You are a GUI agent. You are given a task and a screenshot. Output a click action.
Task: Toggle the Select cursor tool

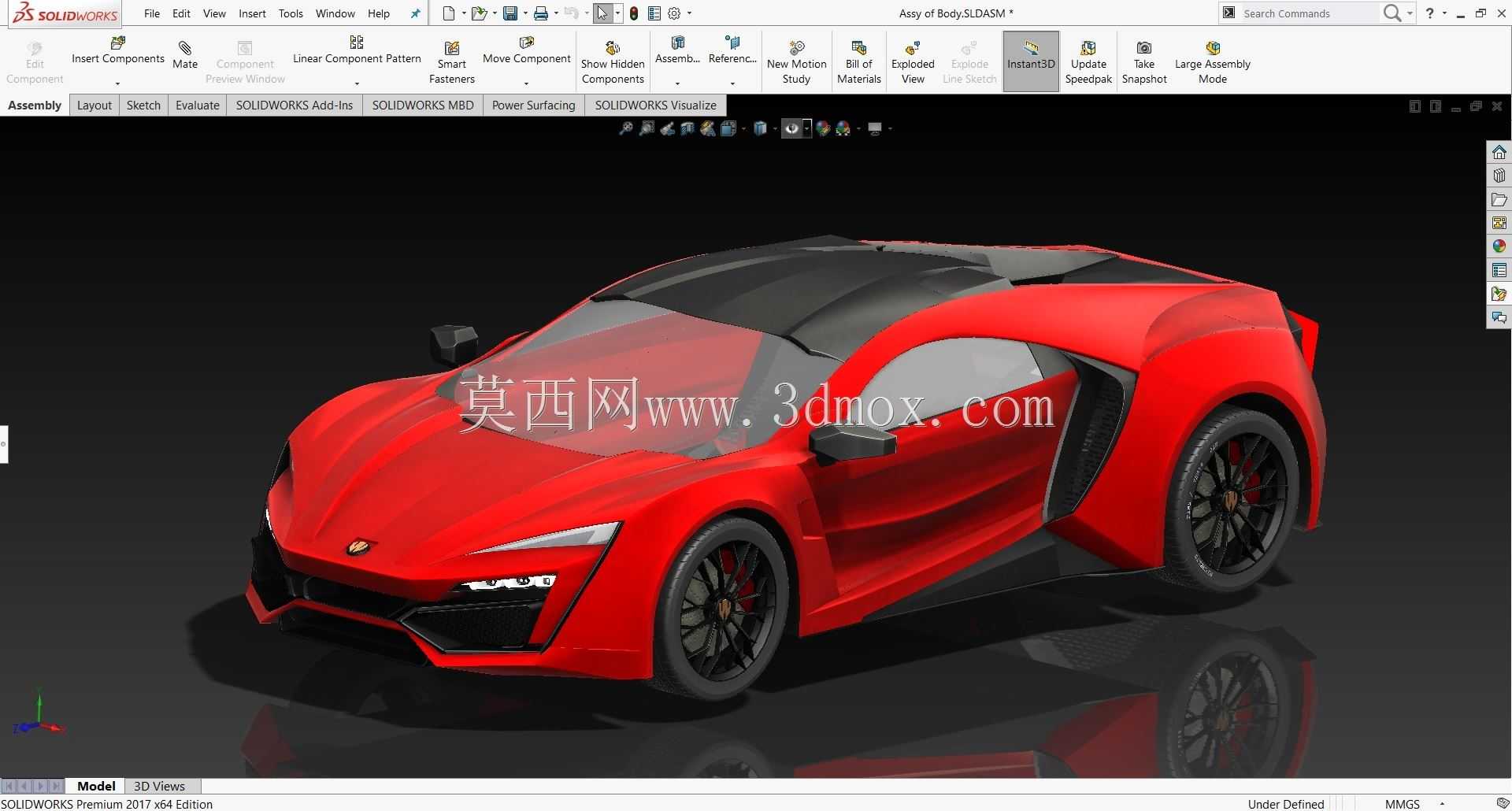(602, 13)
